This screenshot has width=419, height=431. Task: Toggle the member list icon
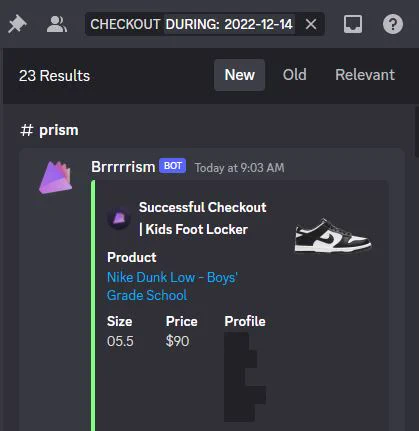[57, 24]
